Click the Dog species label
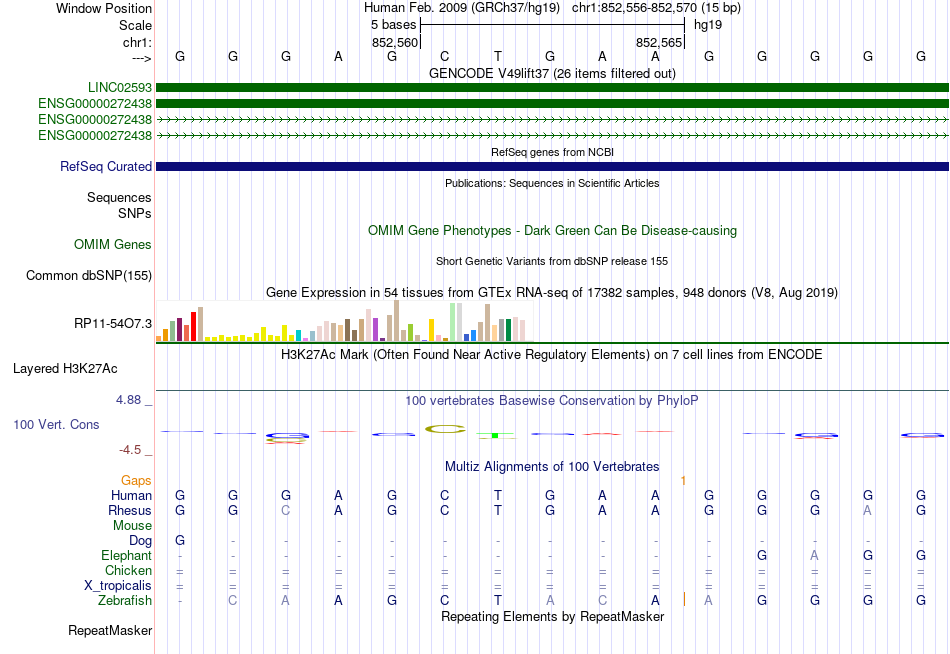The height and width of the screenshot is (654, 950). pyautogui.click(x=140, y=541)
